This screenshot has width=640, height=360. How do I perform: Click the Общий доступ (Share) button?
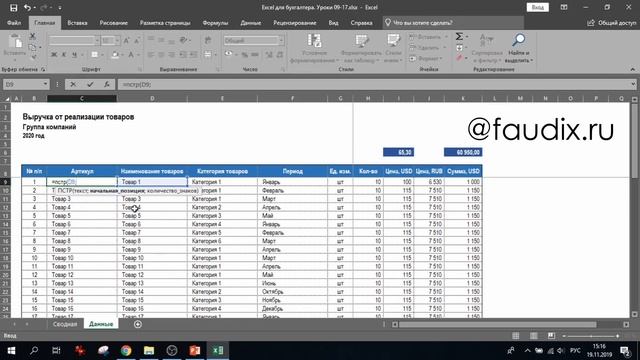point(612,23)
